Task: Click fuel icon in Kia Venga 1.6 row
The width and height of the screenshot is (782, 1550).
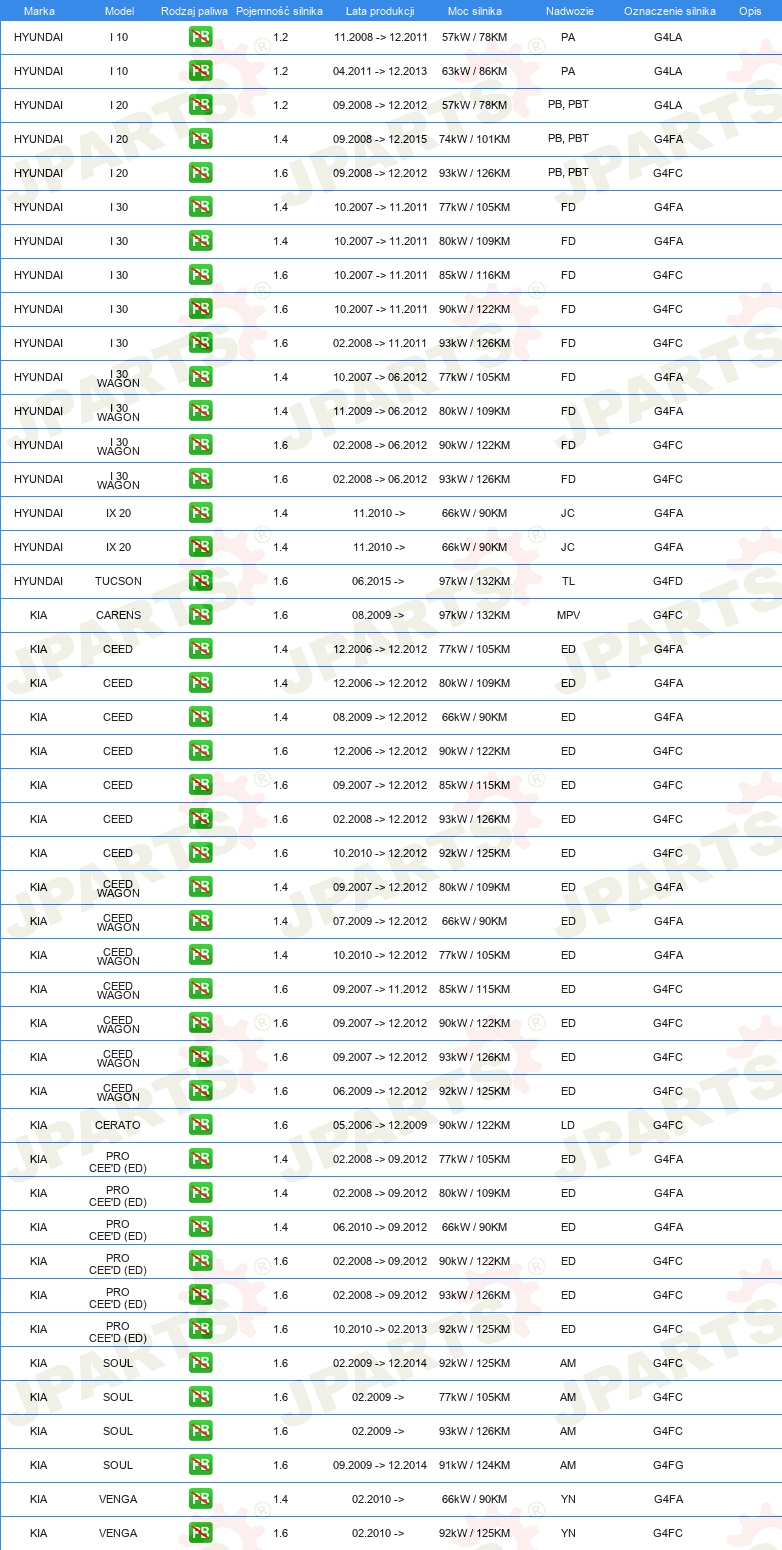Action: [200, 1533]
